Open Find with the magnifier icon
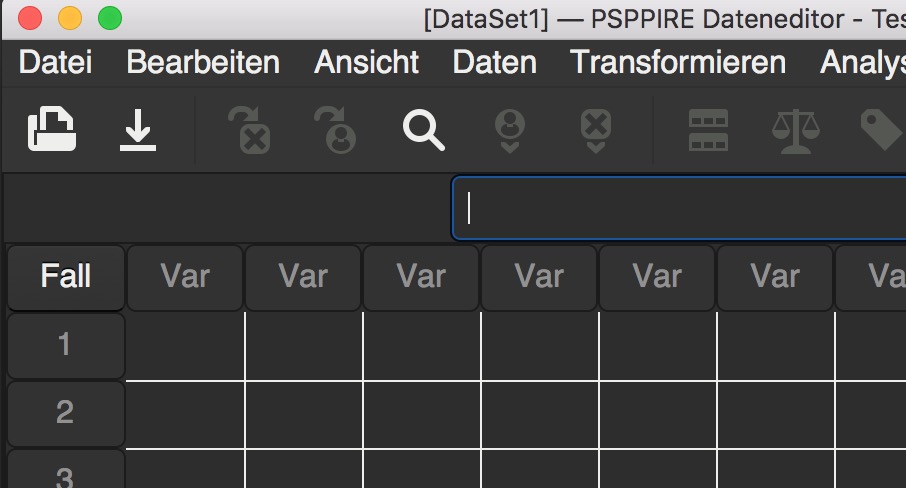 [x=424, y=130]
